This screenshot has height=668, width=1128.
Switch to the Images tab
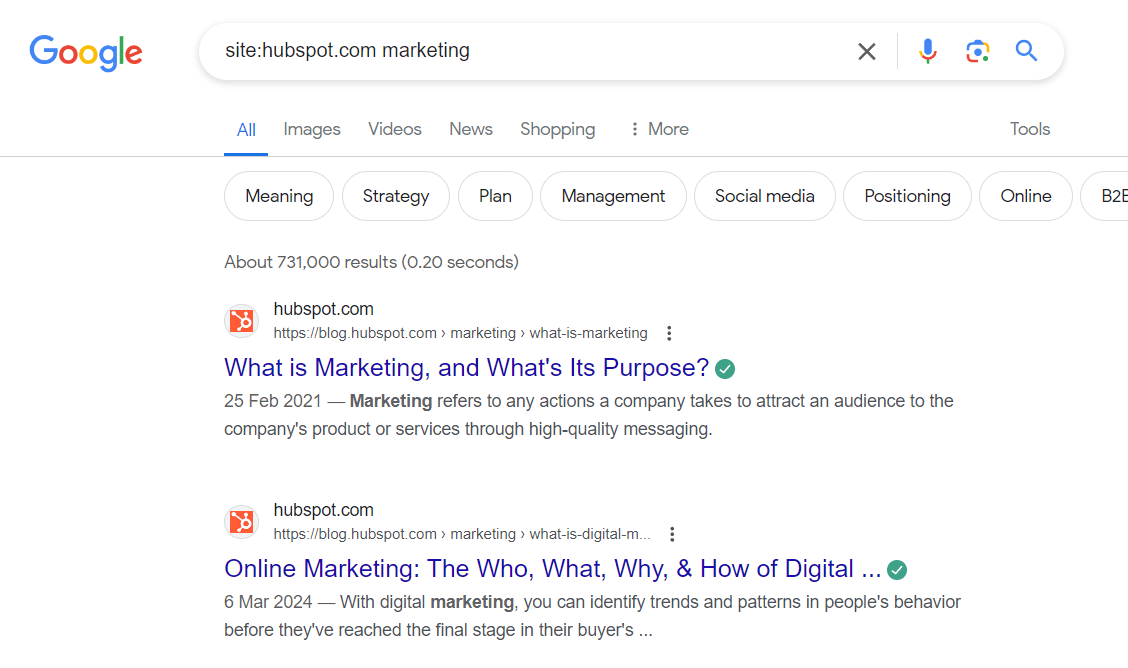(311, 129)
